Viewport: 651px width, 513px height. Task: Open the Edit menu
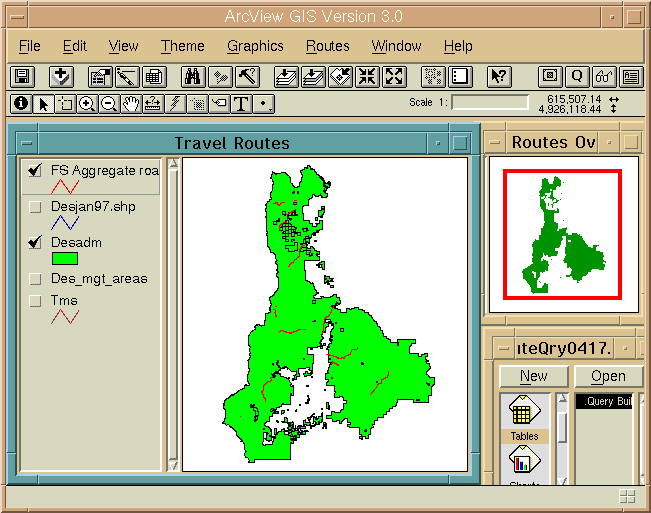[x=75, y=46]
